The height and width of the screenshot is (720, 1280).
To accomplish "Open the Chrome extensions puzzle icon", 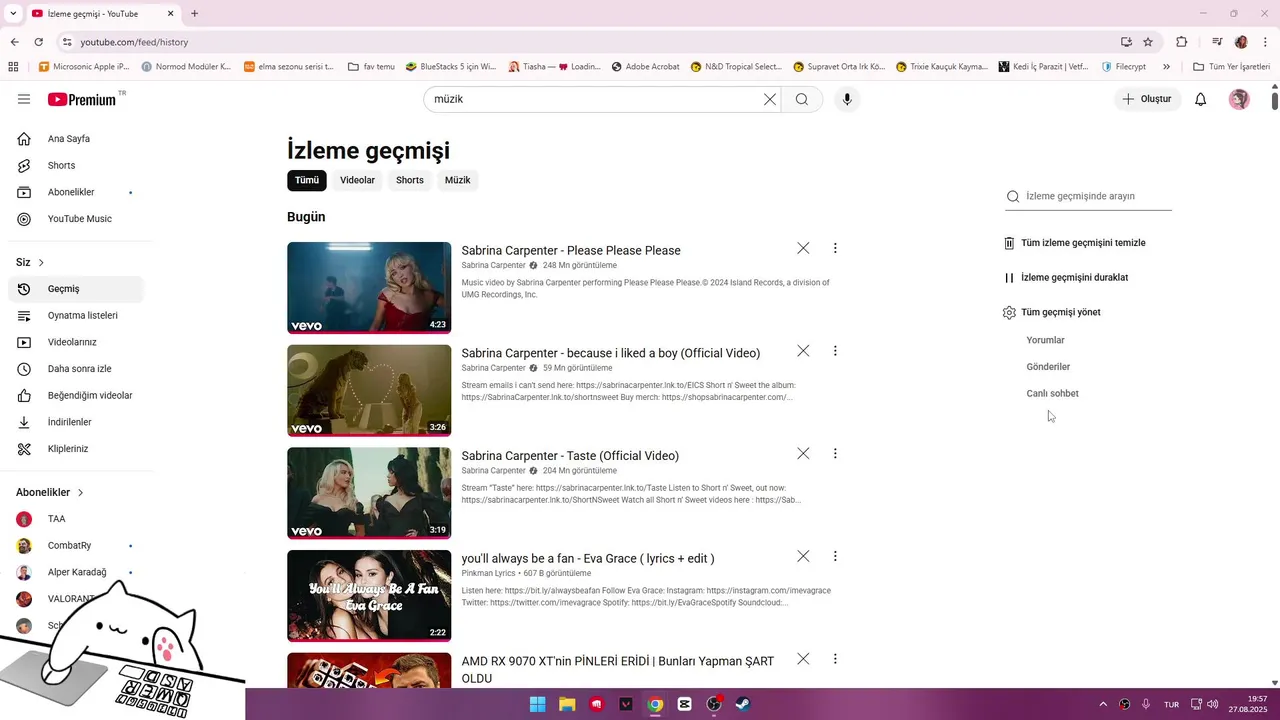I will 1182,42.
